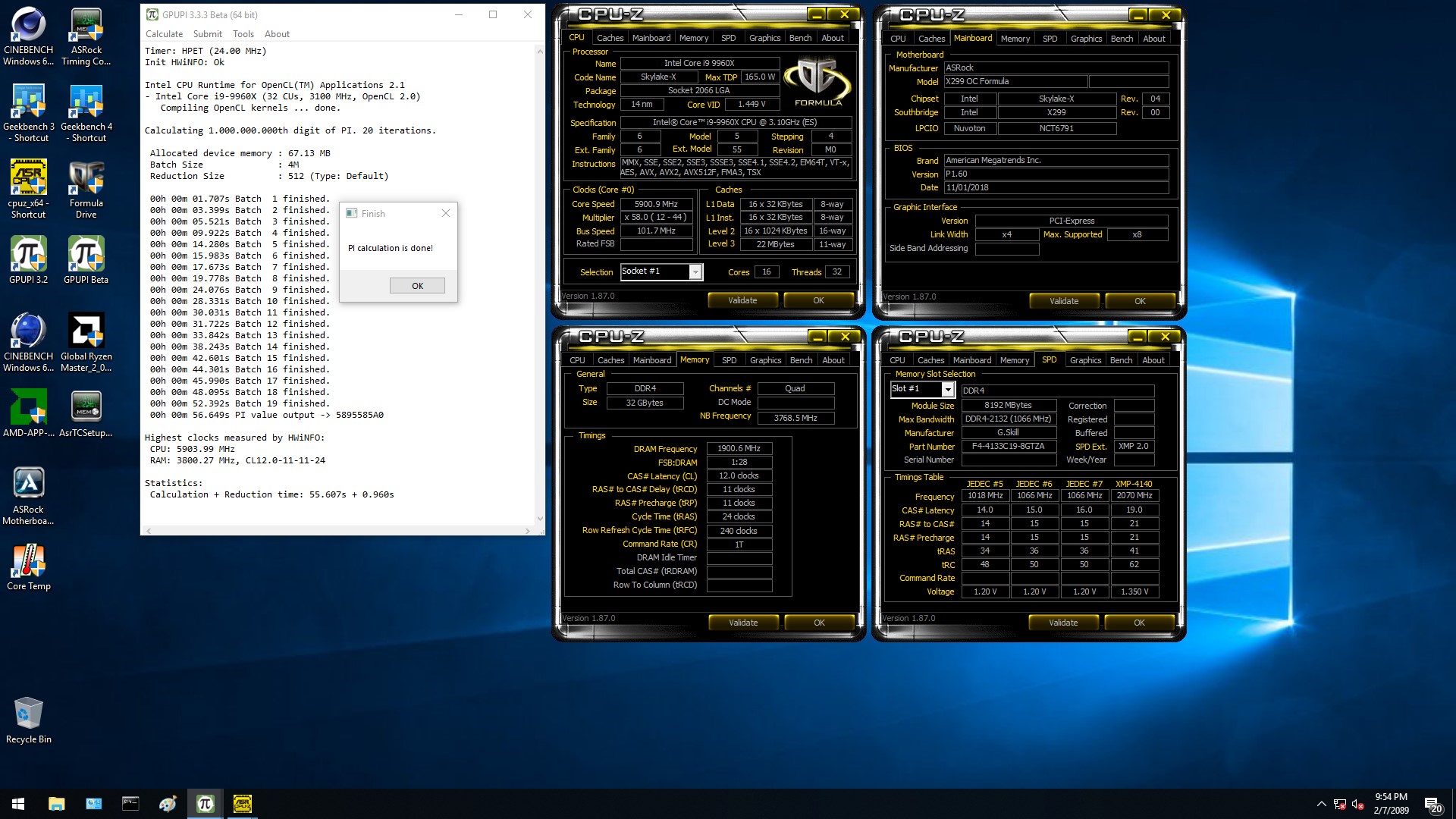Open the paint palette taskbar icon
Screen dimensions: 1456x819
coord(168,804)
